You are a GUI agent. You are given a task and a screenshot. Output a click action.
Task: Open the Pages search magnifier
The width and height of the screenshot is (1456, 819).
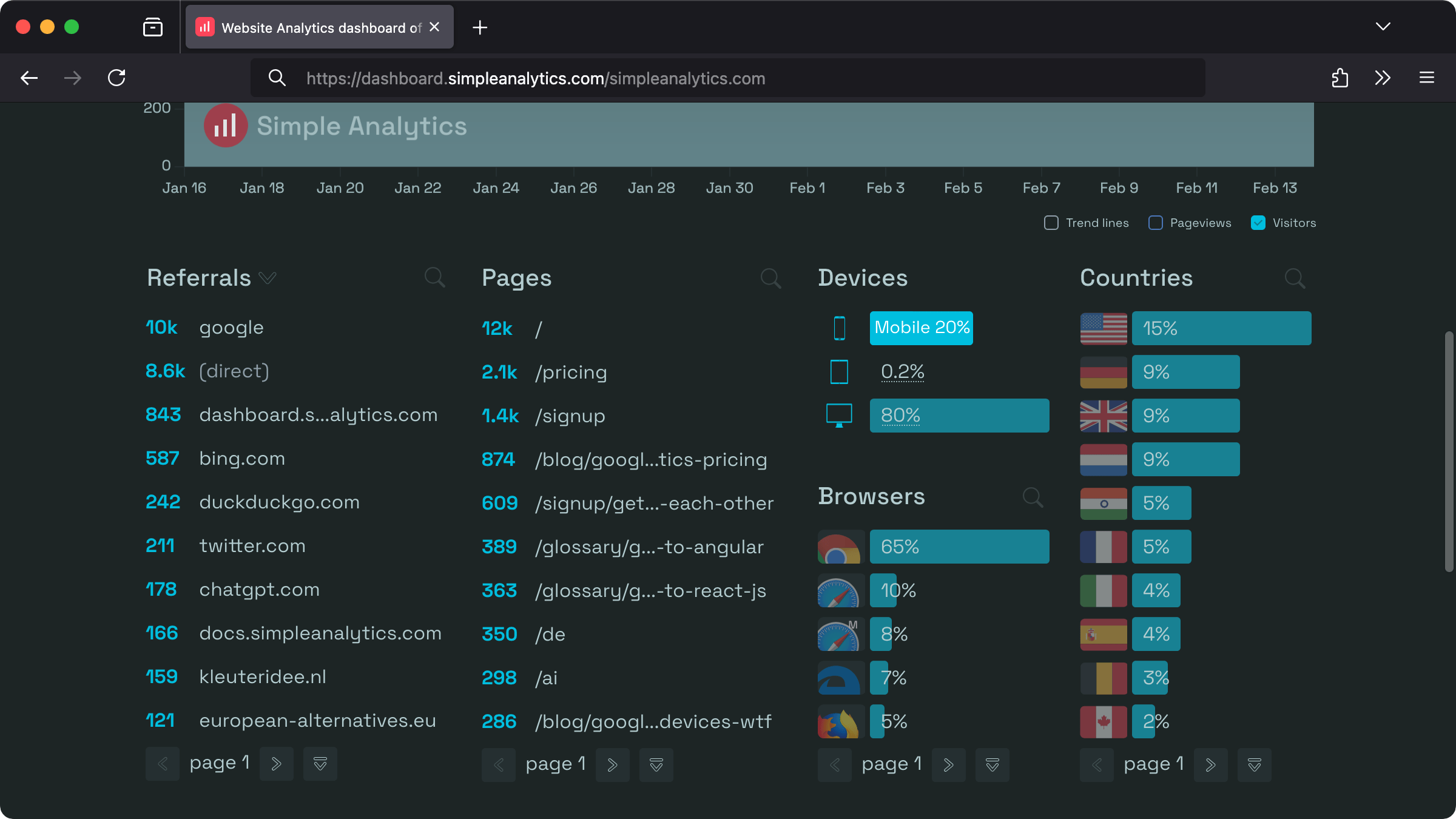point(770,278)
